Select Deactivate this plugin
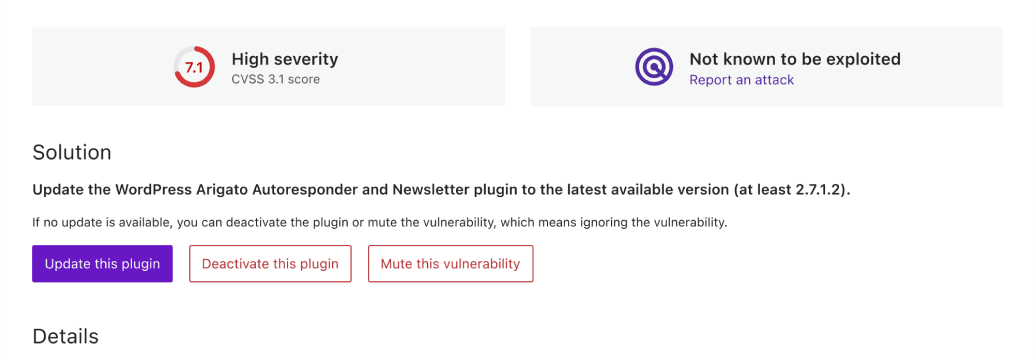Viewport: 1035px width, 360px height. click(x=270, y=264)
